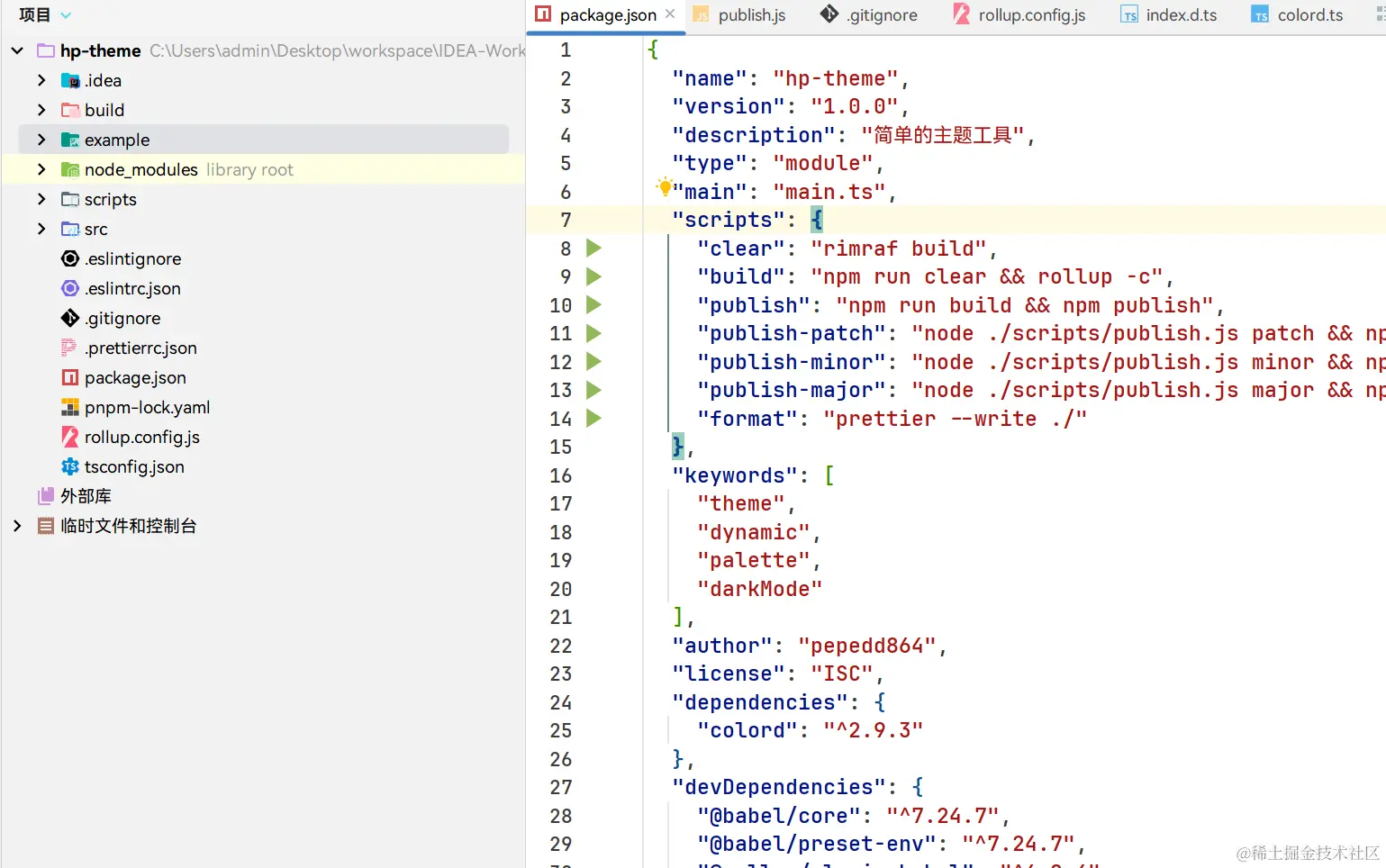
Task: Click the .eslintignore file icon
Action: pyautogui.click(x=70, y=258)
